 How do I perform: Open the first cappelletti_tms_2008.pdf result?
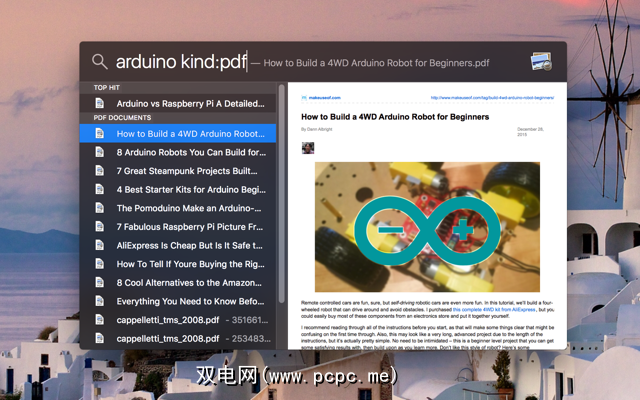(x=178, y=320)
